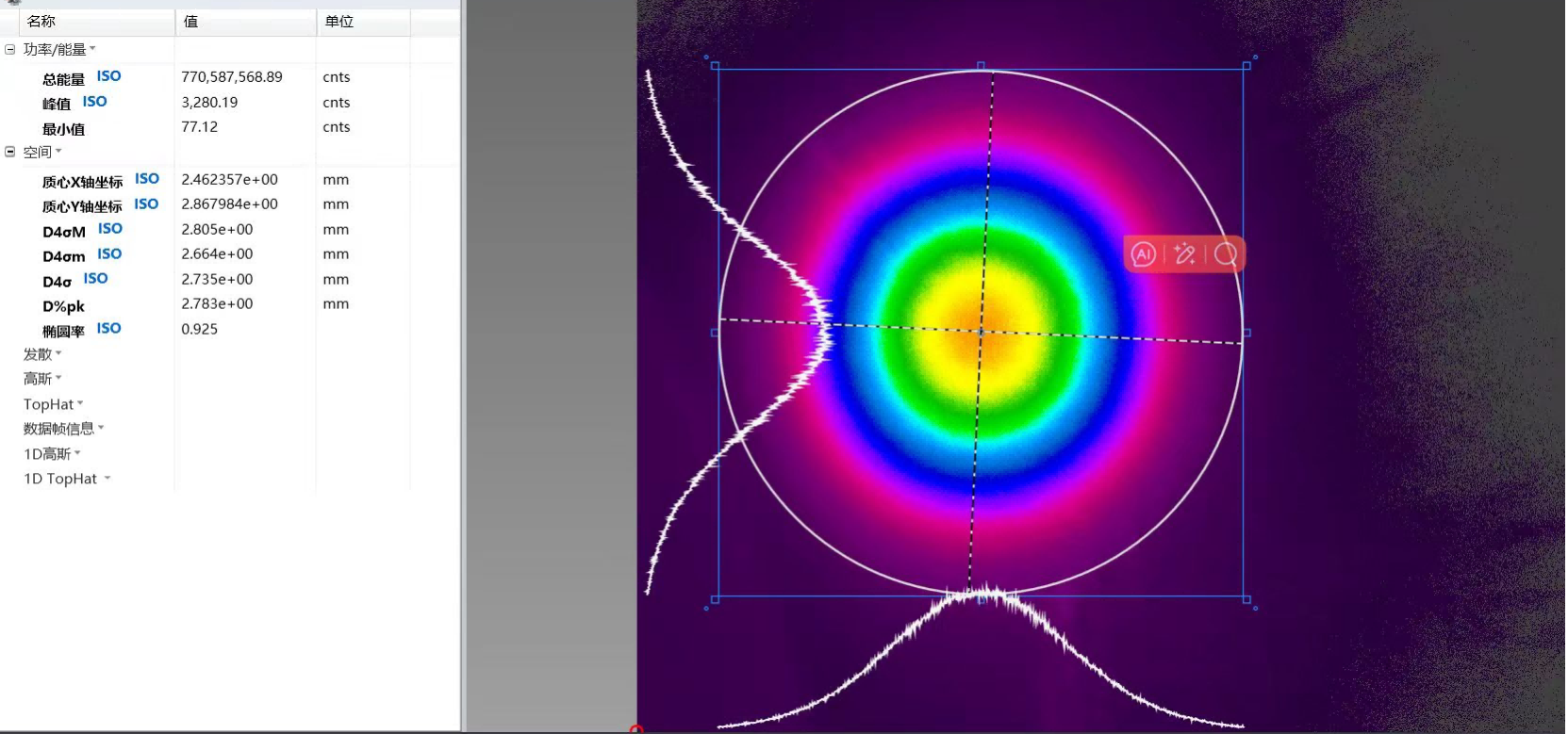
Task: Click the ISO badge beside 峰值
Action: pyautogui.click(x=94, y=102)
